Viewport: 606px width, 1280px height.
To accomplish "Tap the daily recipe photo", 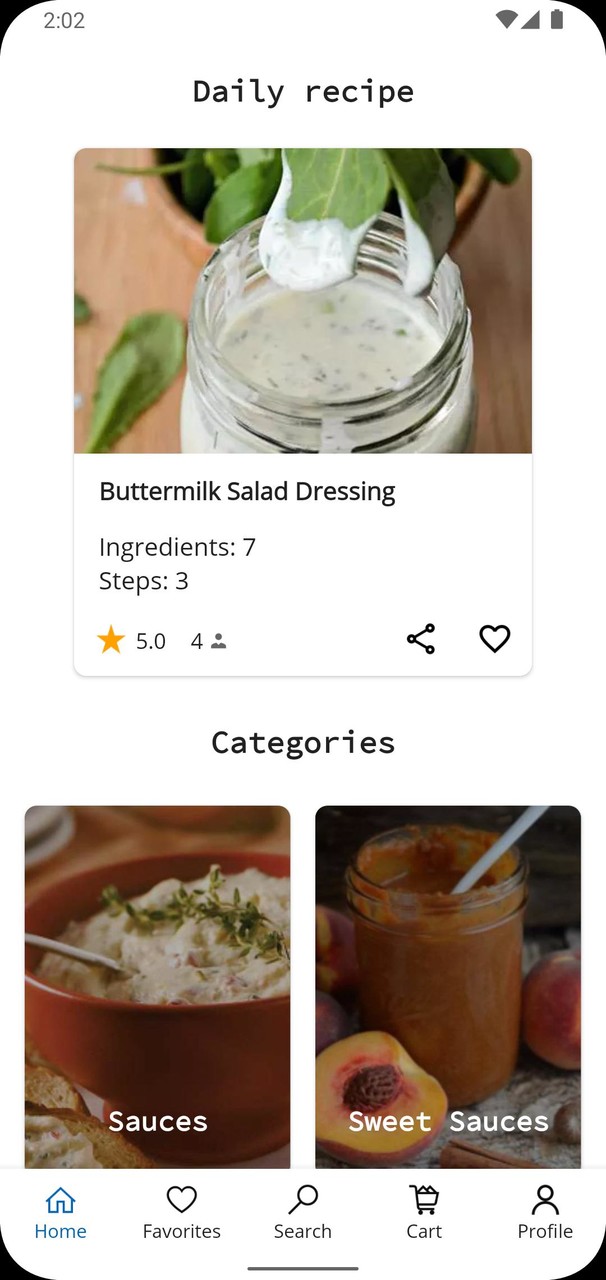I will [x=303, y=300].
